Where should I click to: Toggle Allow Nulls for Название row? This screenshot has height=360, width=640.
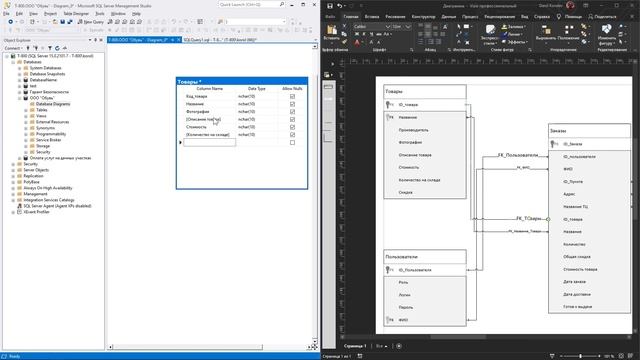pos(292,104)
